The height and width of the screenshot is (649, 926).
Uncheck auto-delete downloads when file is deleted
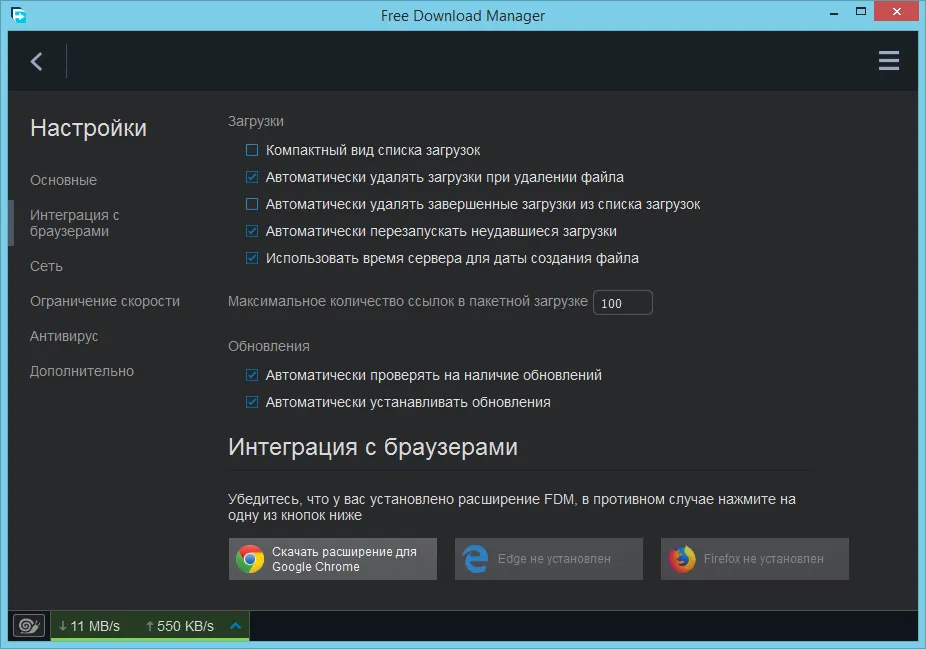(x=252, y=177)
